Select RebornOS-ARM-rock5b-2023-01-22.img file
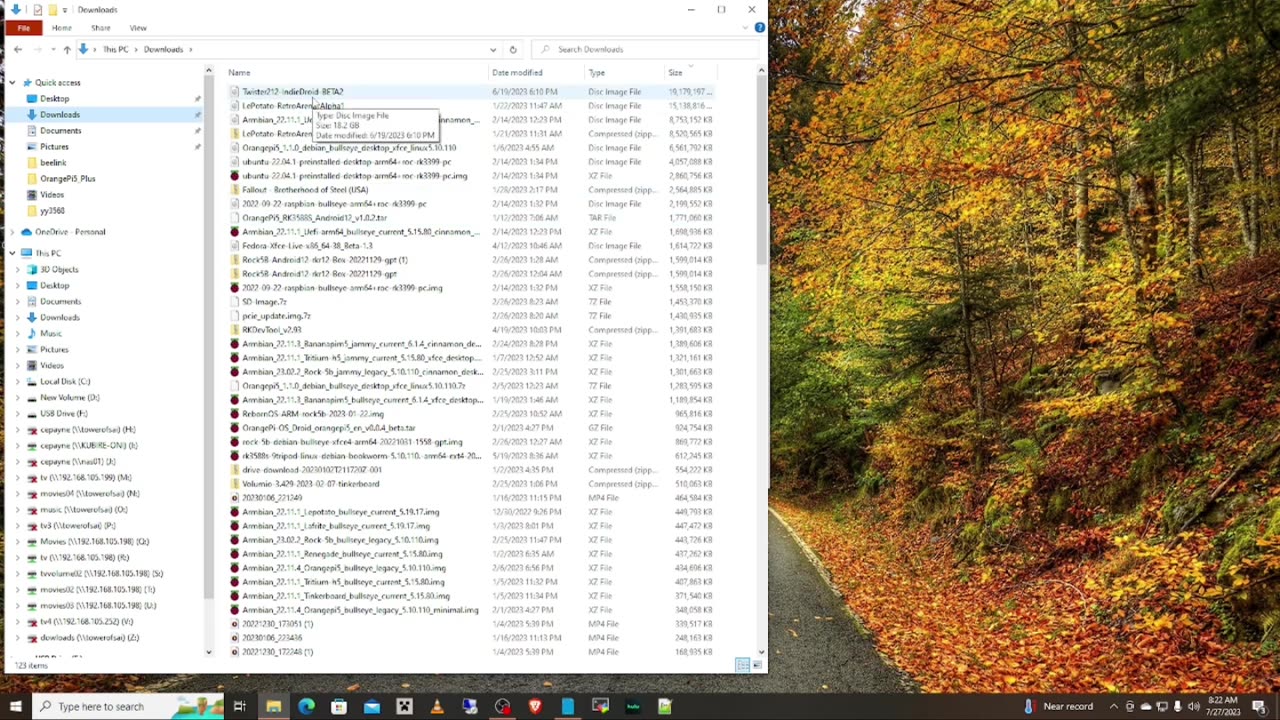The image size is (1280, 720). (313, 413)
